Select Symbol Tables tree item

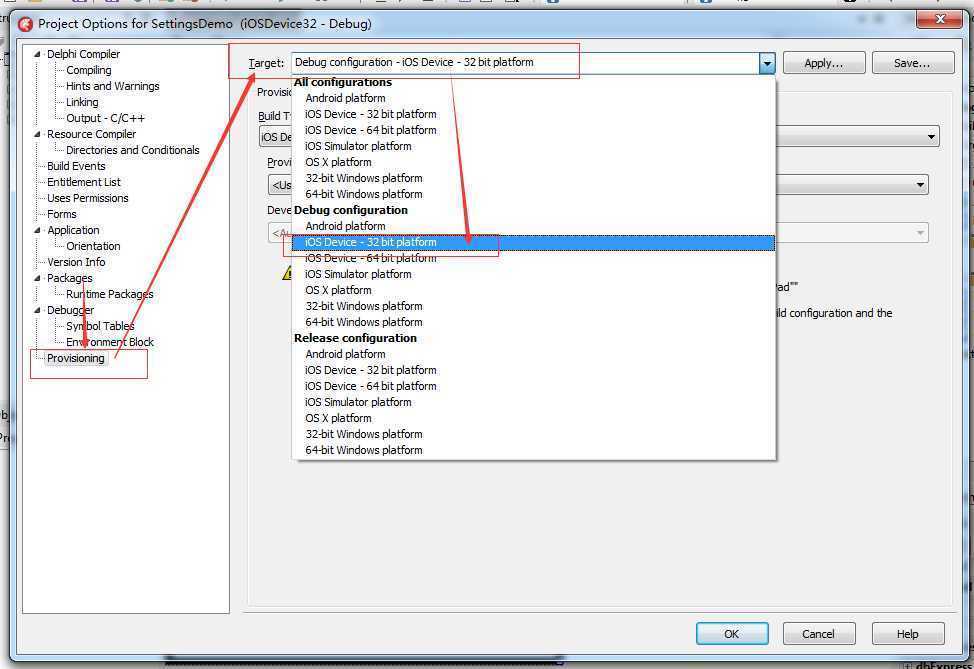click(x=100, y=326)
